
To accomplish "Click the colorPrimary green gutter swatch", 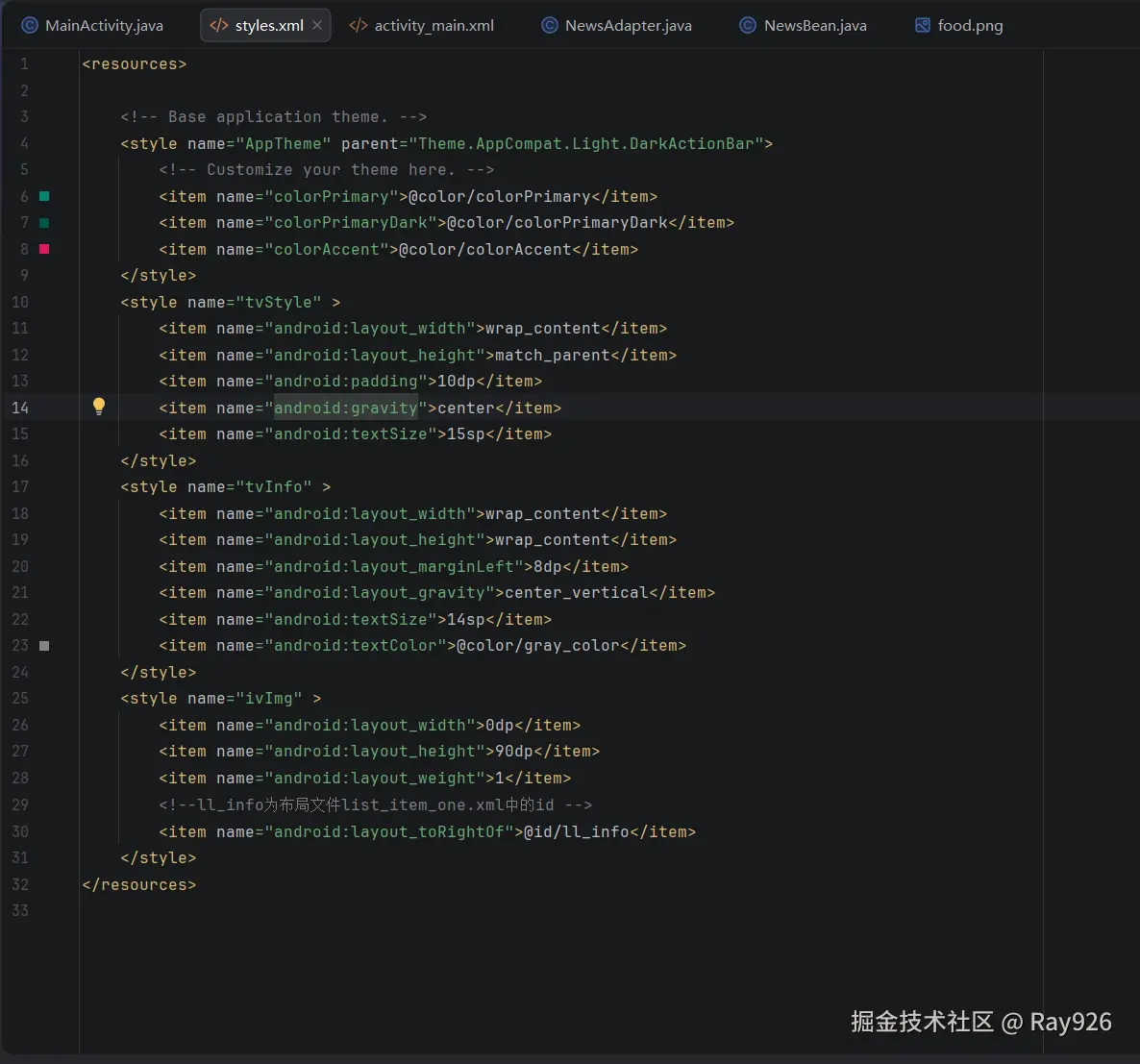I will coord(44,196).
